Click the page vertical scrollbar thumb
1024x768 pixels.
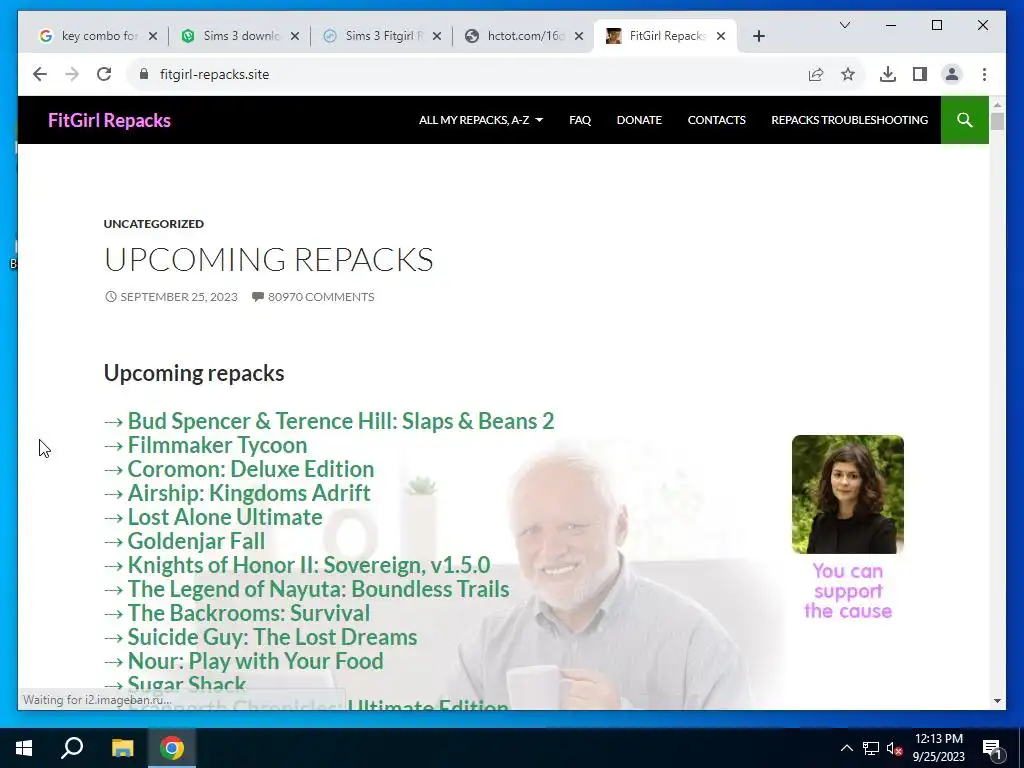pos(997,121)
